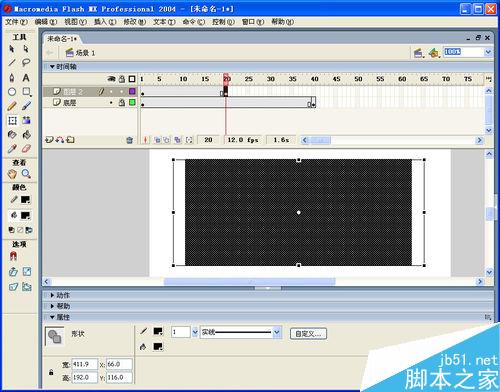Screen dimensions: 500x392
Task: Open the zoom percentage dropdown
Action: pyautogui.click(x=488, y=52)
